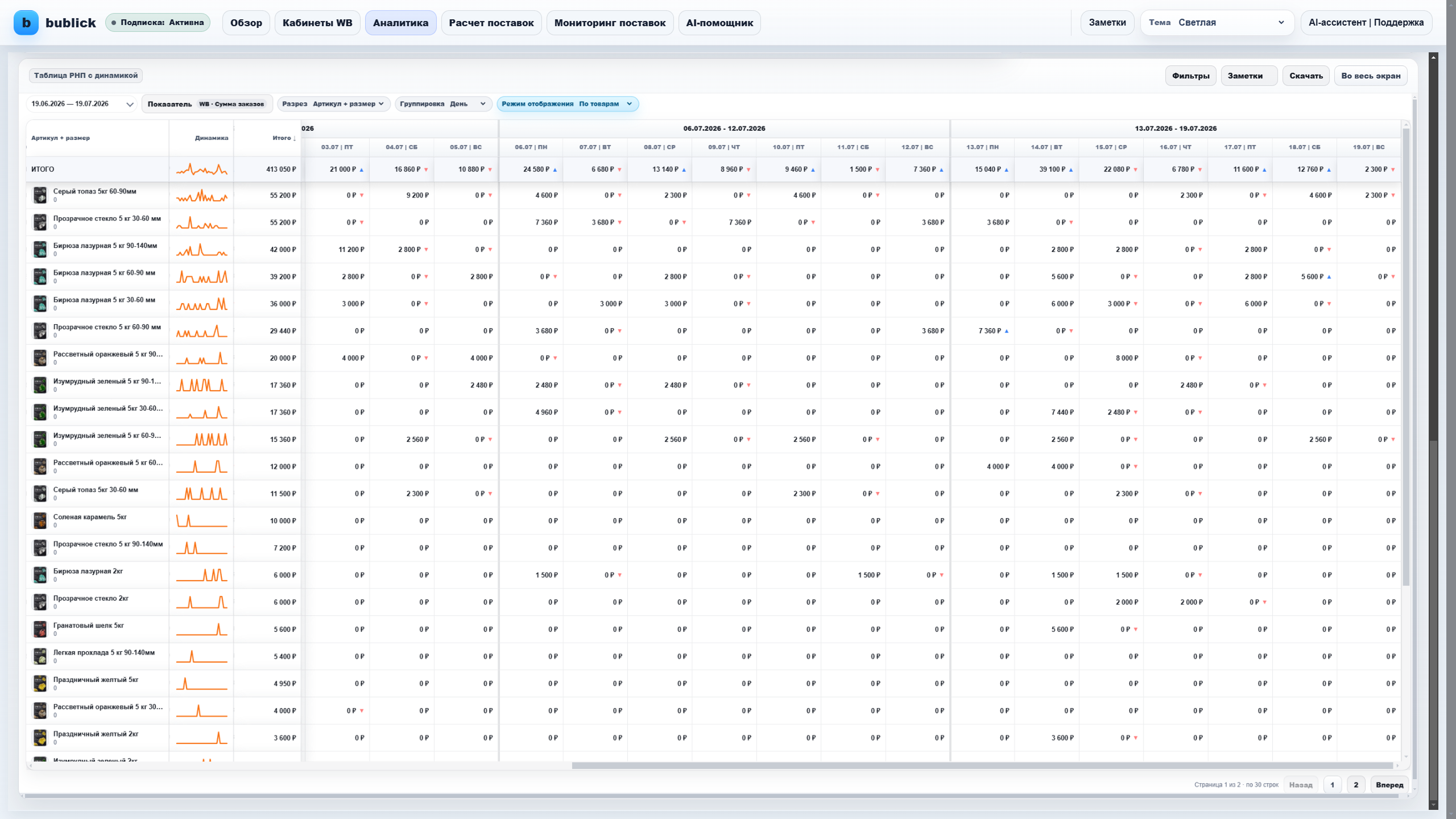Click the table's horizontal scrollbar thumb

982,766
